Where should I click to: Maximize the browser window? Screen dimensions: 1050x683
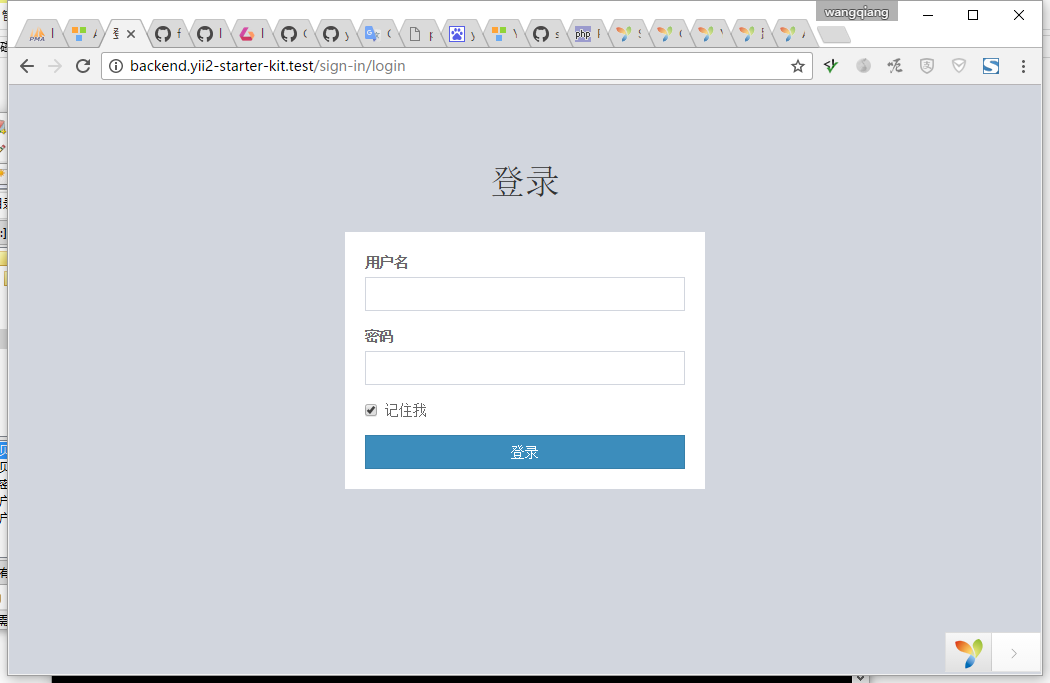[973, 15]
